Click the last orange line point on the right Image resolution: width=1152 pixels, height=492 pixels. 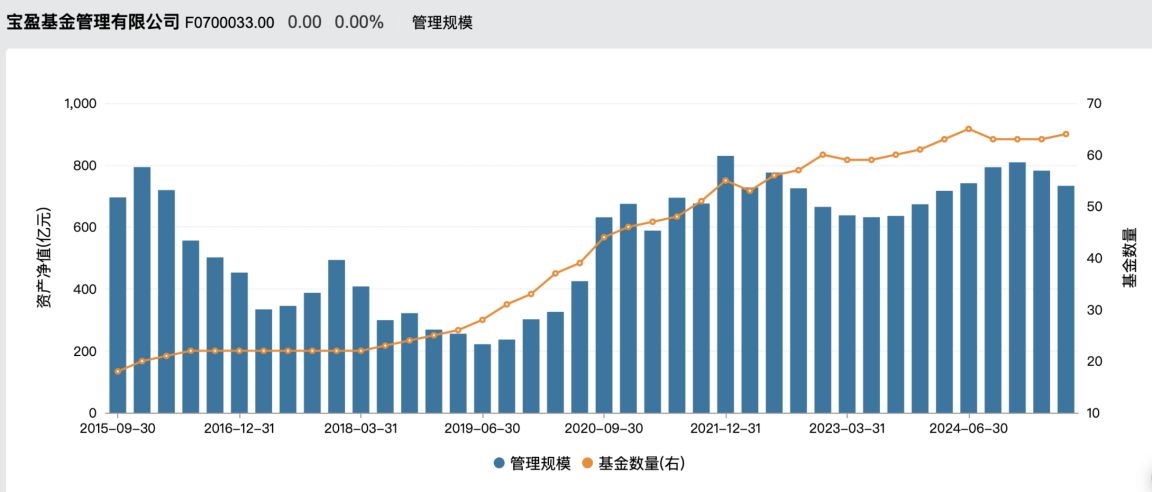[x=1065, y=134]
